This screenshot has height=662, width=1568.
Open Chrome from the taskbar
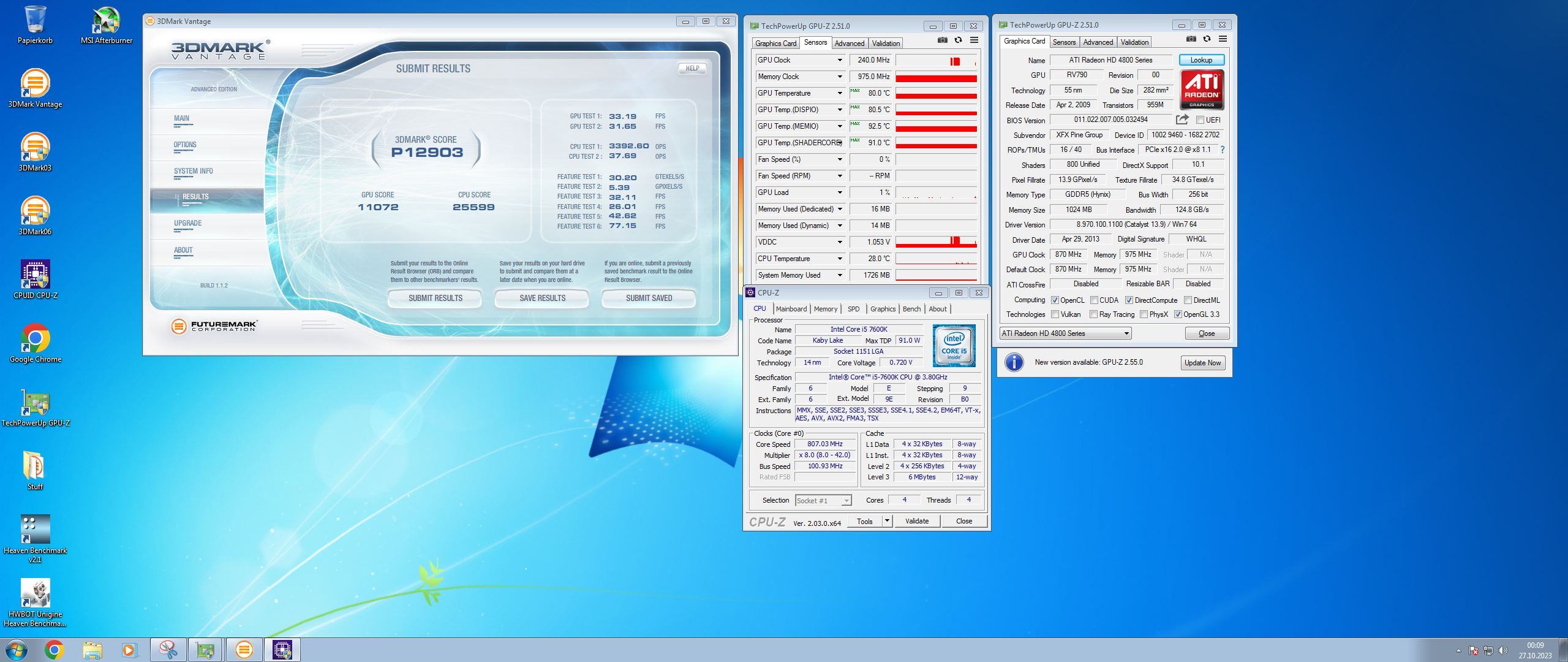pos(54,650)
